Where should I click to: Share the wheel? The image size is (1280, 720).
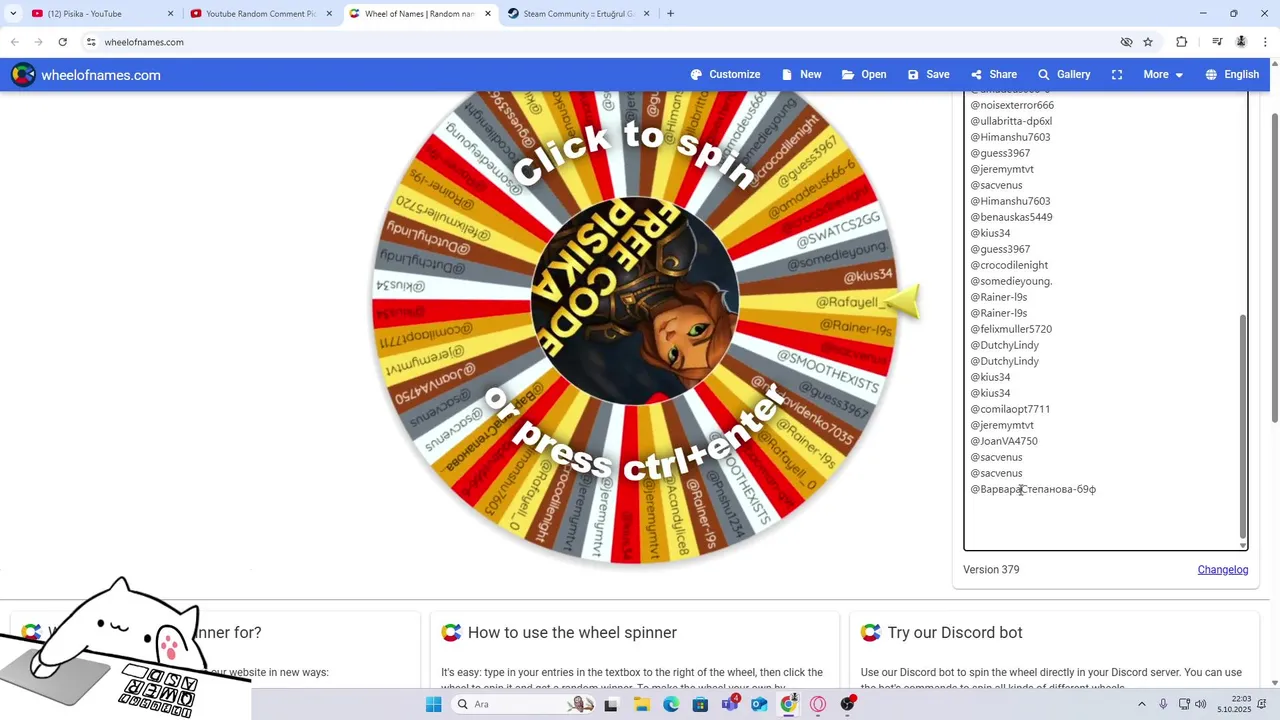(993, 75)
